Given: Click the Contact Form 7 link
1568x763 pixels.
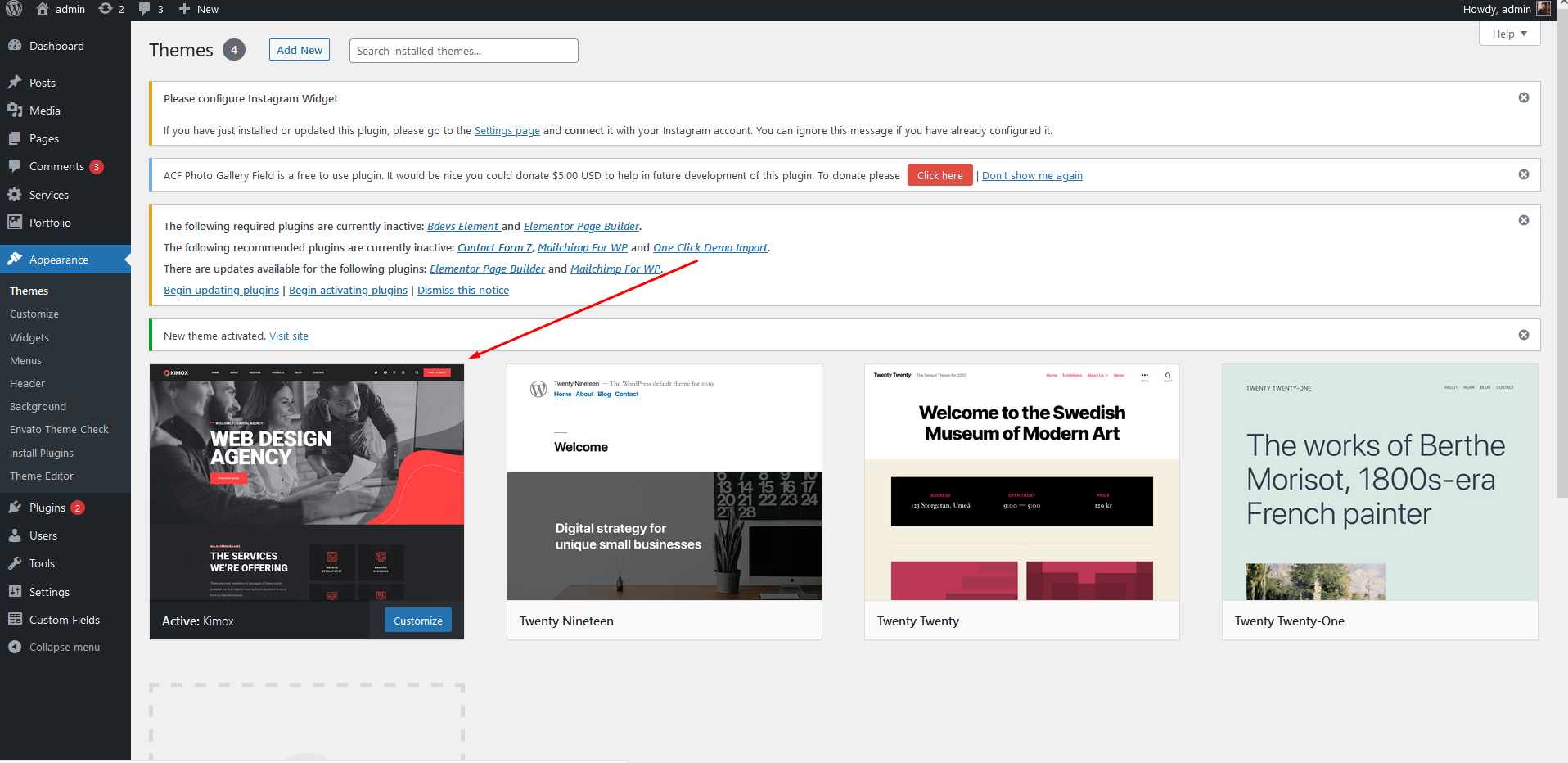Looking at the screenshot, I should click(494, 247).
